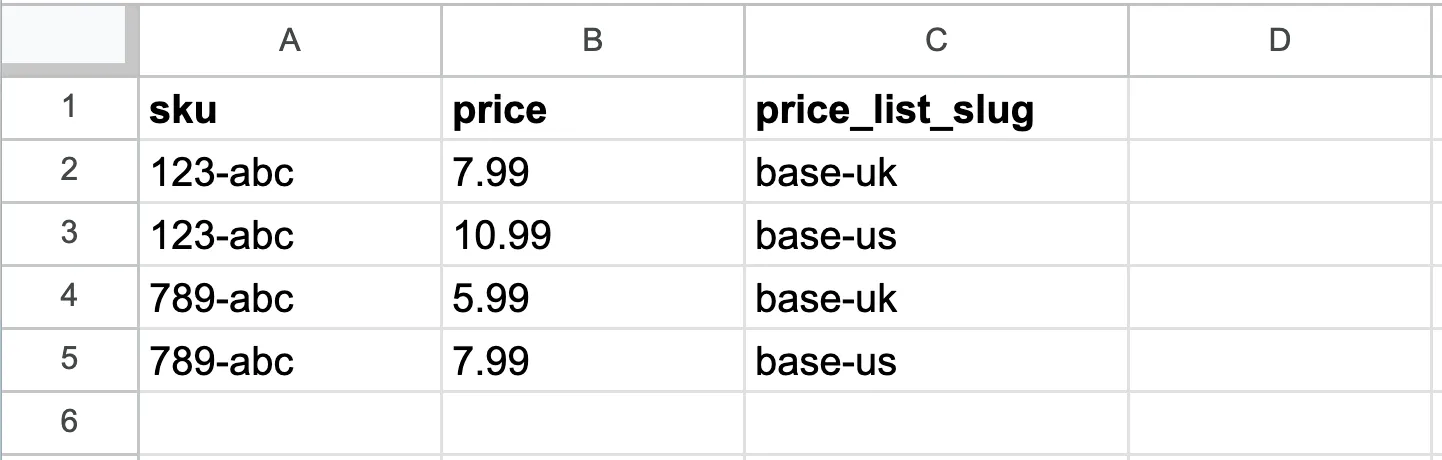Click the sku header cell
Image resolution: width=1442 pixels, height=460 pixels.
click(290, 108)
